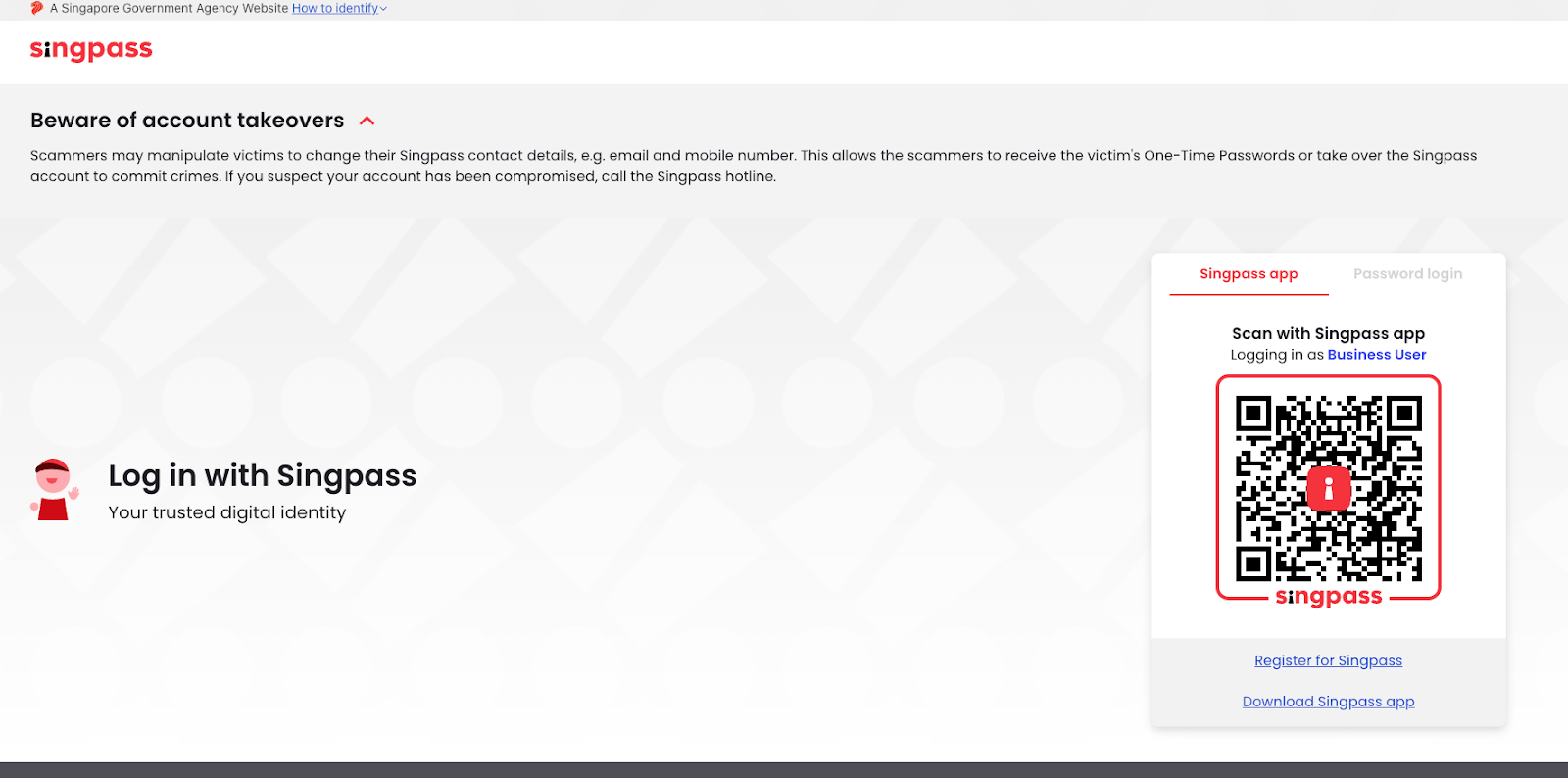Click the 'Log in with Singpass' heading
1568x778 pixels.
[263, 476]
